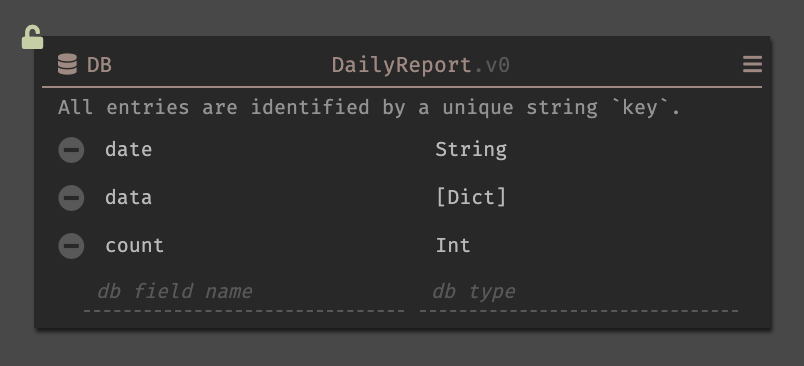Edit the data field name
This screenshot has width=804, height=366.
(x=128, y=197)
